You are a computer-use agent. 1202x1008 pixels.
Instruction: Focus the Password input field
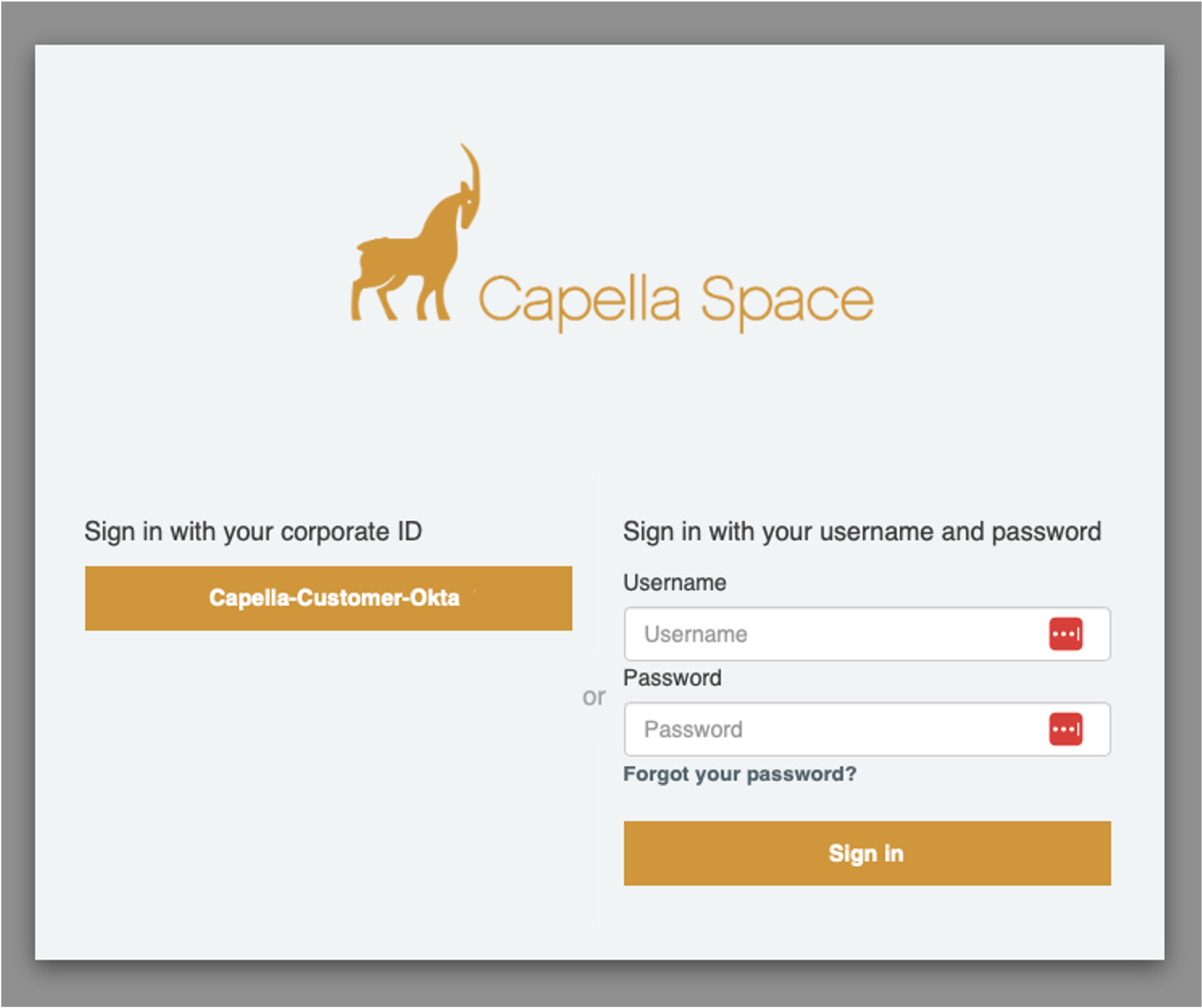coord(867,729)
